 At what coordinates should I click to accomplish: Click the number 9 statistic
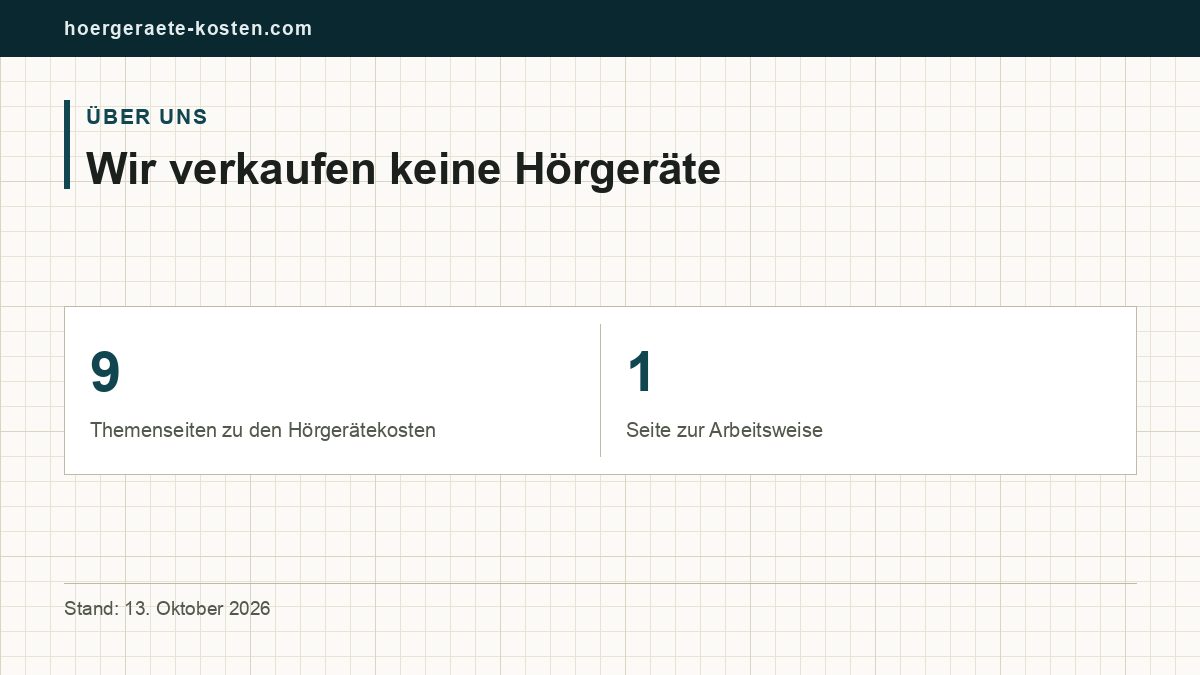(105, 372)
